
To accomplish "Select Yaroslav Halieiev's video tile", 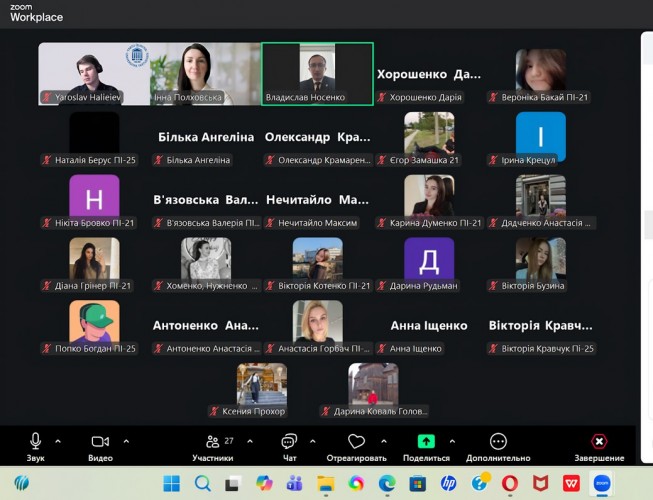I will click(94, 73).
